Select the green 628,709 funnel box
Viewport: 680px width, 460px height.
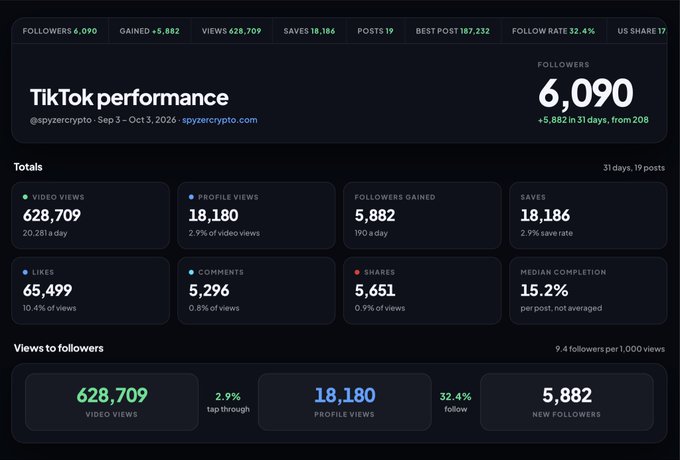(112, 402)
